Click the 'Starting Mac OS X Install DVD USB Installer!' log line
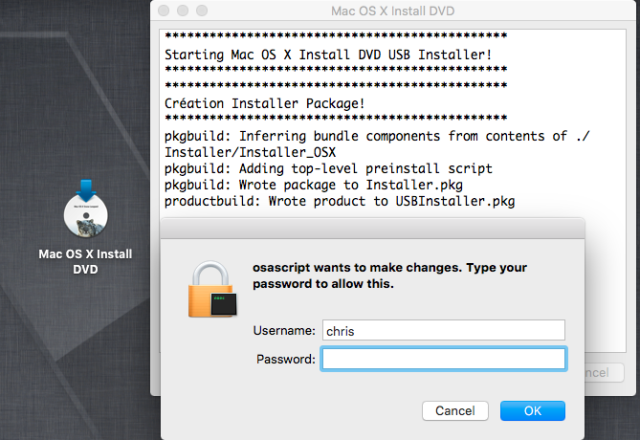Viewport: 640px width, 440px height. pos(328,54)
